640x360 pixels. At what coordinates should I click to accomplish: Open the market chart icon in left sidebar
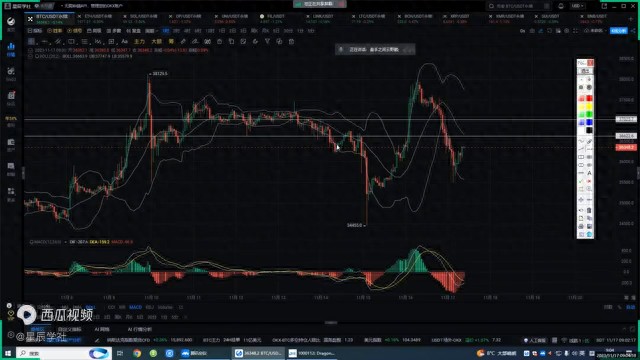point(11,49)
